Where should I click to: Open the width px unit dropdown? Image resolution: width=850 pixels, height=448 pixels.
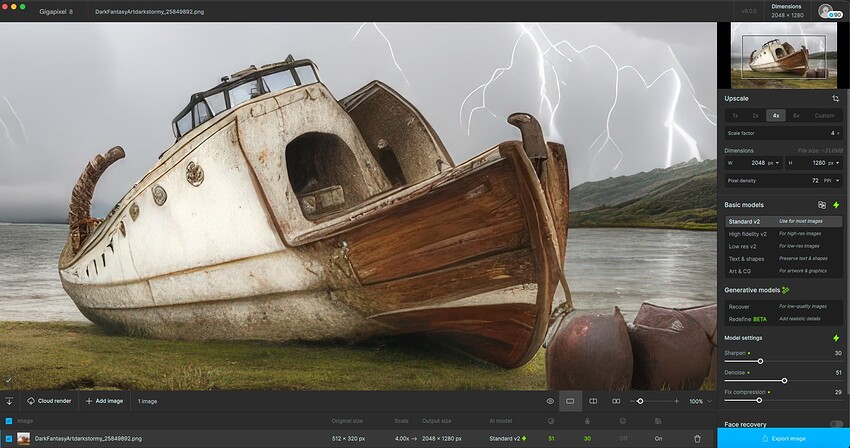click(774, 163)
